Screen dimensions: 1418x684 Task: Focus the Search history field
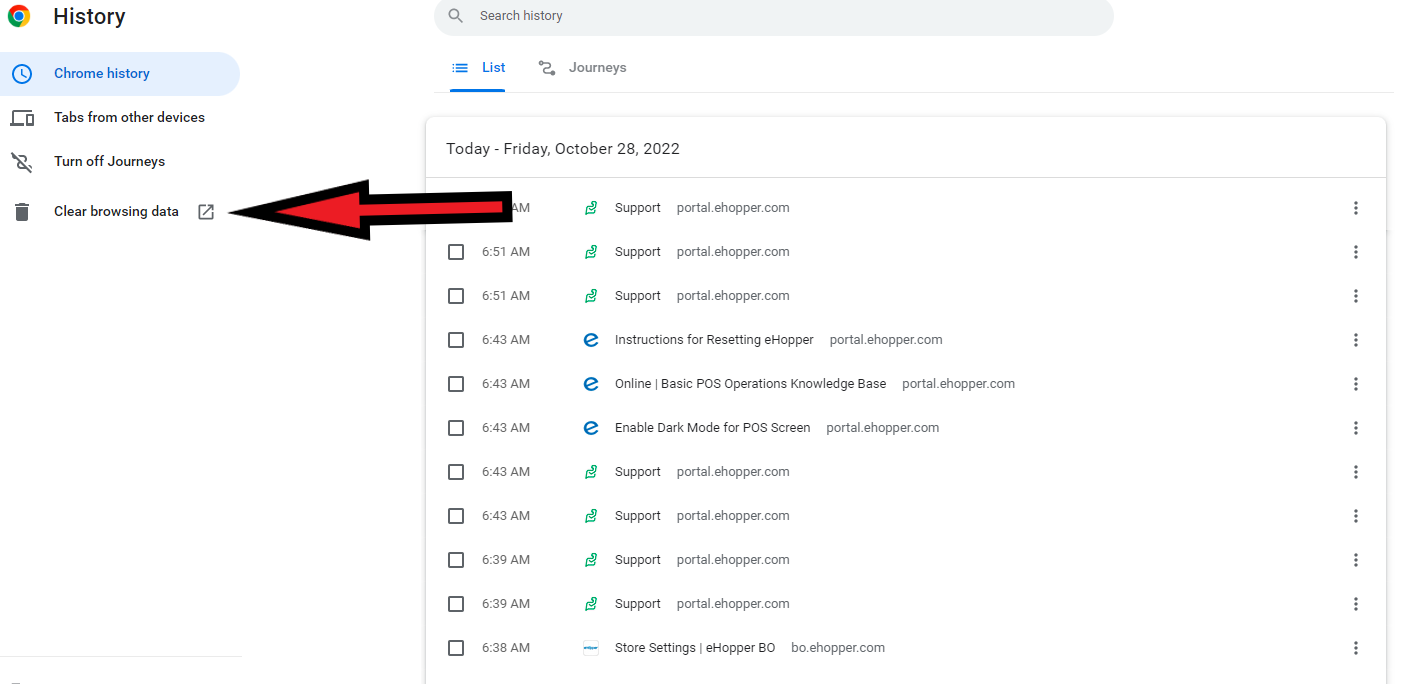773,16
